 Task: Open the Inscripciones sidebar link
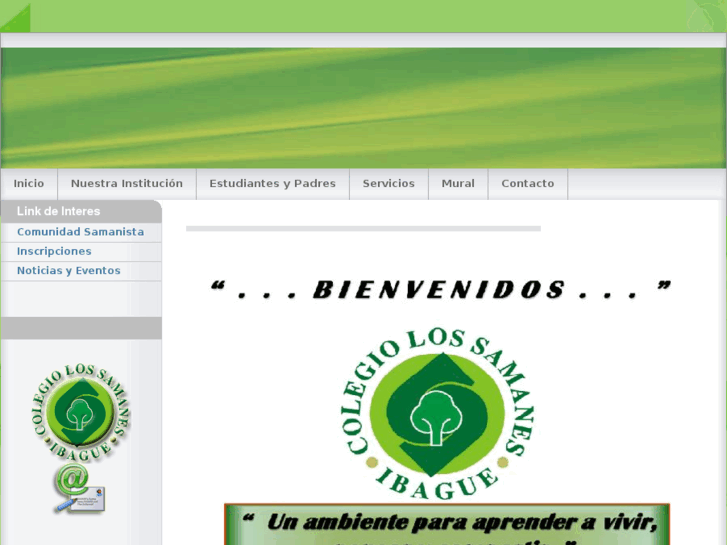click(x=54, y=251)
